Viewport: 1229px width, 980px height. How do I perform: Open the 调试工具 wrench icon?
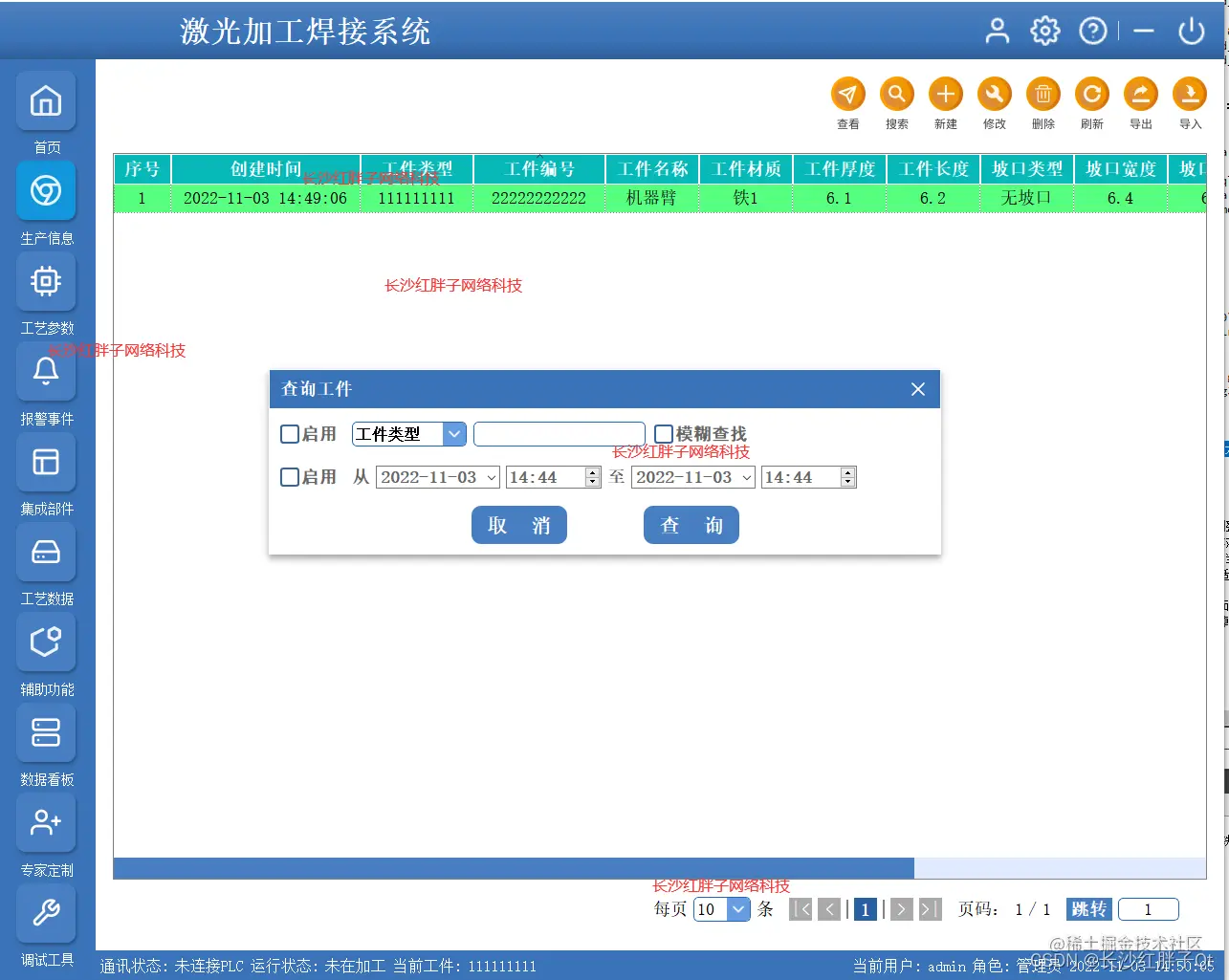pyautogui.click(x=46, y=912)
